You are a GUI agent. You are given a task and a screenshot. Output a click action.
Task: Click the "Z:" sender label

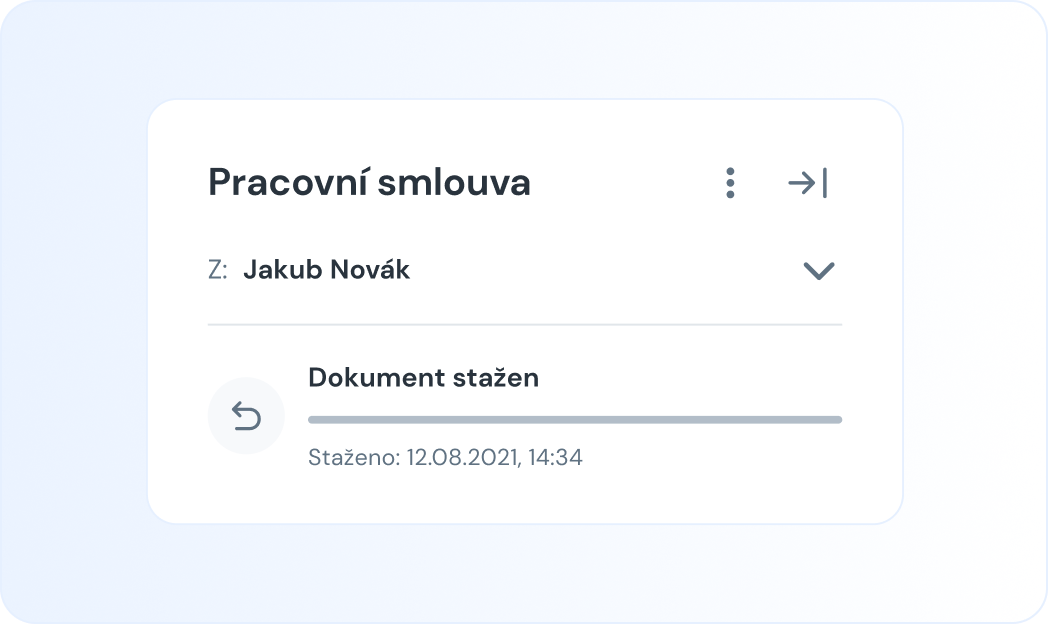click(x=217, y=270)
